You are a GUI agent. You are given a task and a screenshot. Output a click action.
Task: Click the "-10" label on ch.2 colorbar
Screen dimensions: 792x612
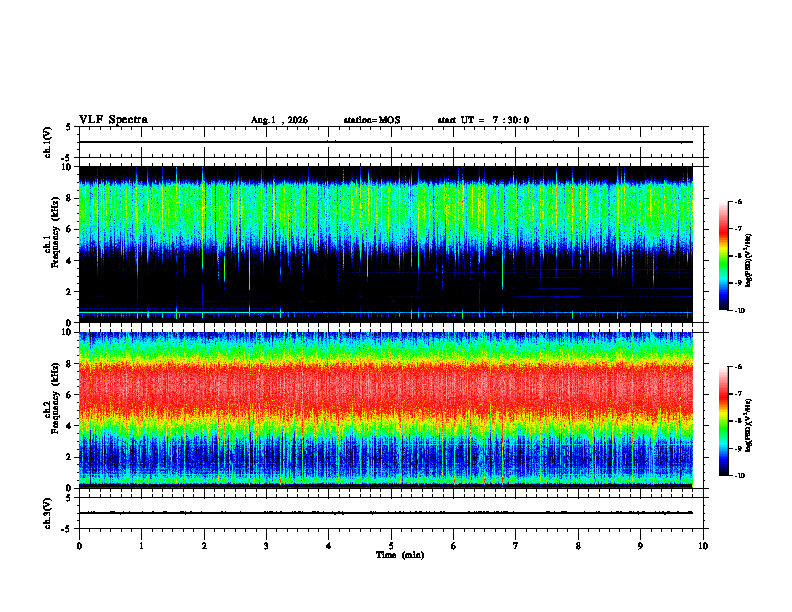740,476
